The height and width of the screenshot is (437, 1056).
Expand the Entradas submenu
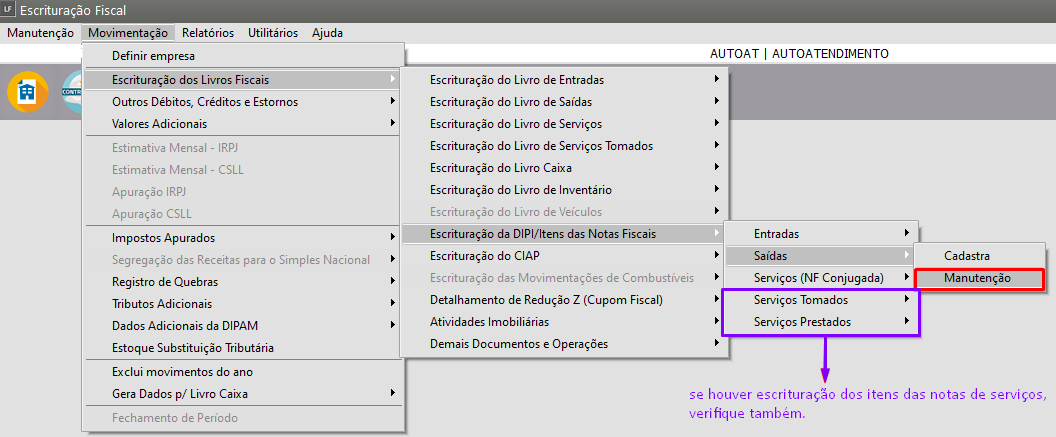pos(776,234)
